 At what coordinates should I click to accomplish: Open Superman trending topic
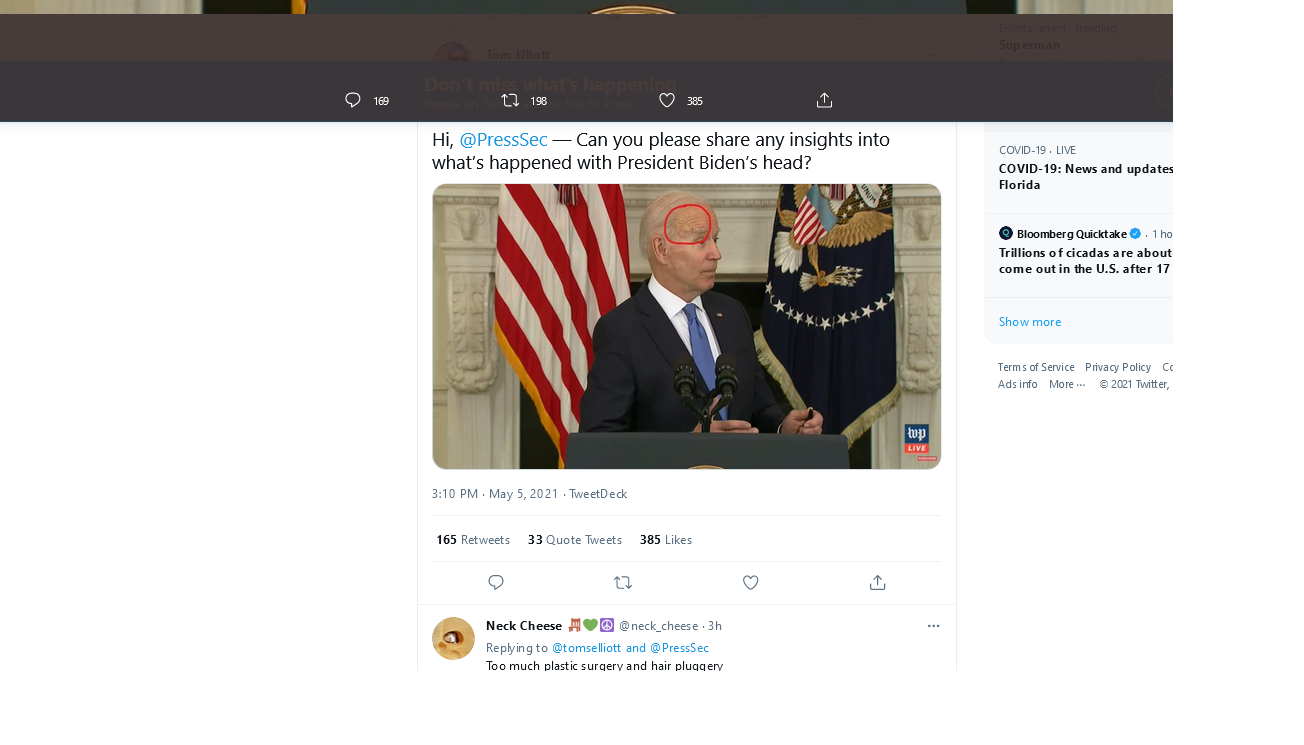tap(1029, 45)
